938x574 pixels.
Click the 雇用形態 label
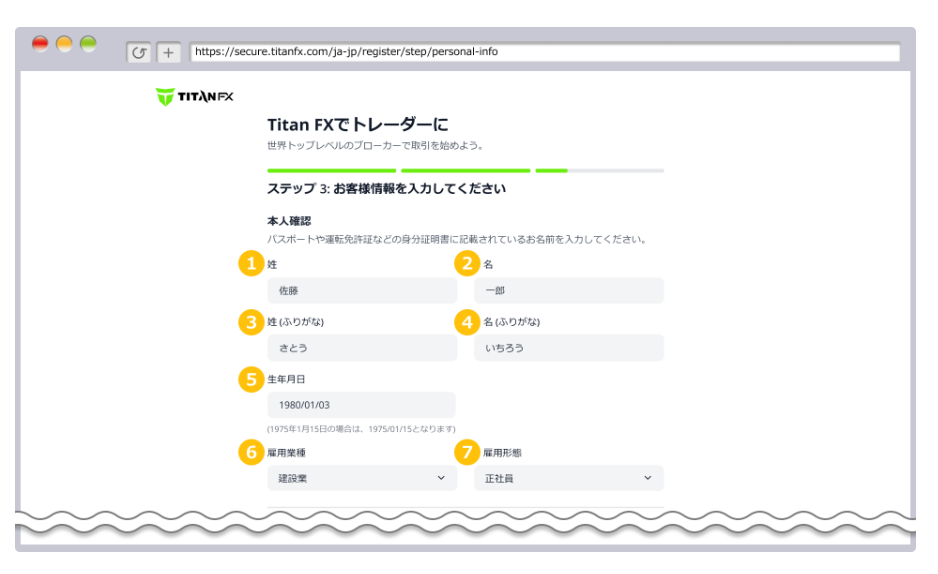[502, 453]
